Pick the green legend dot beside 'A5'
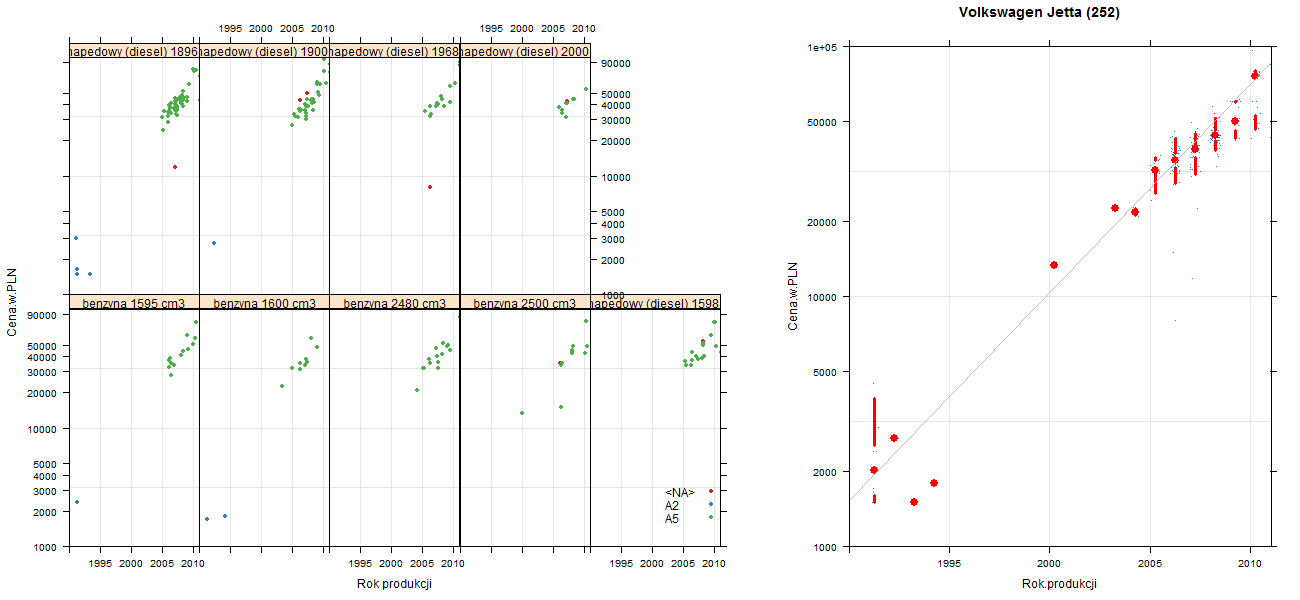Image resolution: width=1300 pixels, height=600 pixels. [x=711, y=517]
